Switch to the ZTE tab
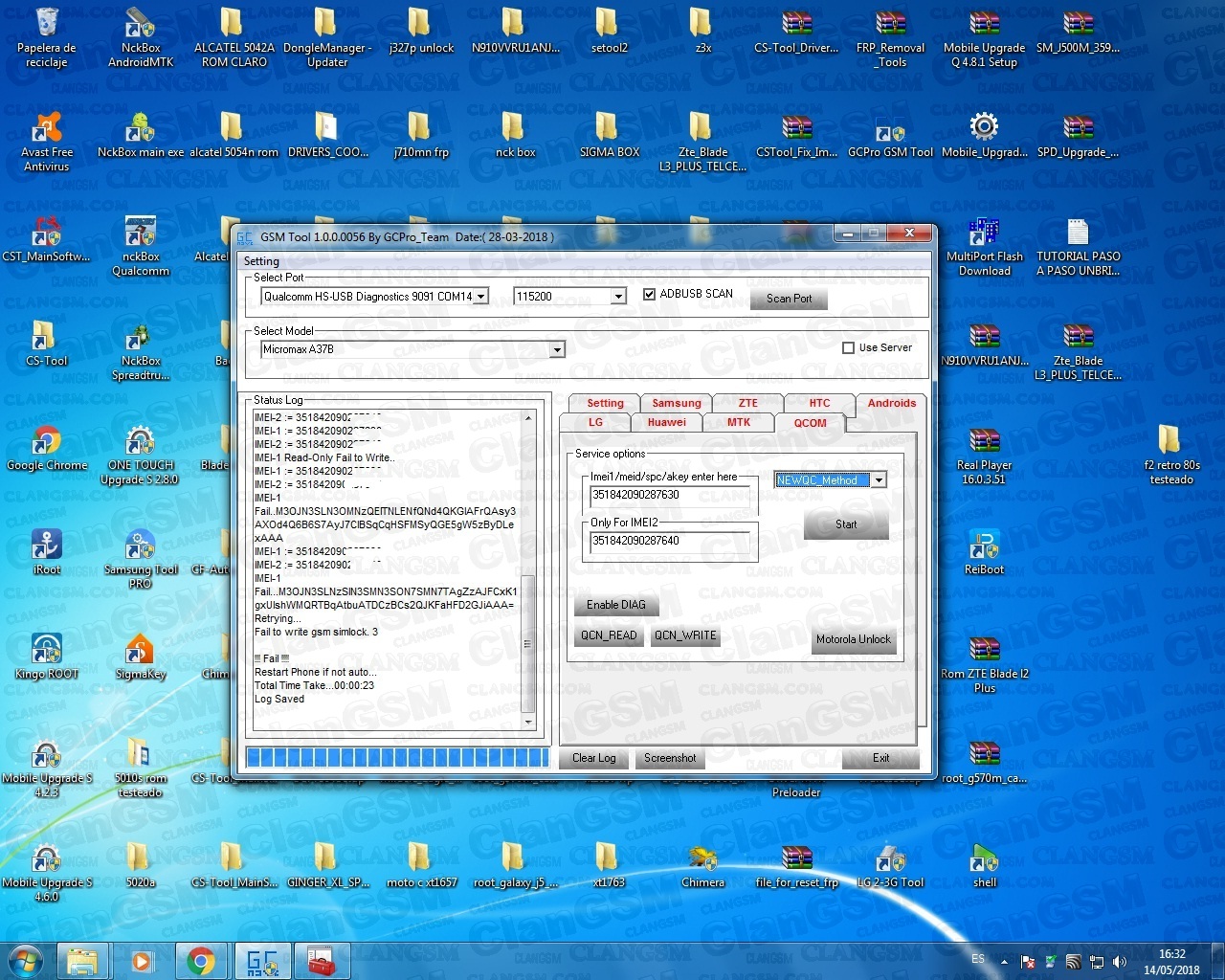Viewport: 1225px width, 980px height. pos(747,403)
